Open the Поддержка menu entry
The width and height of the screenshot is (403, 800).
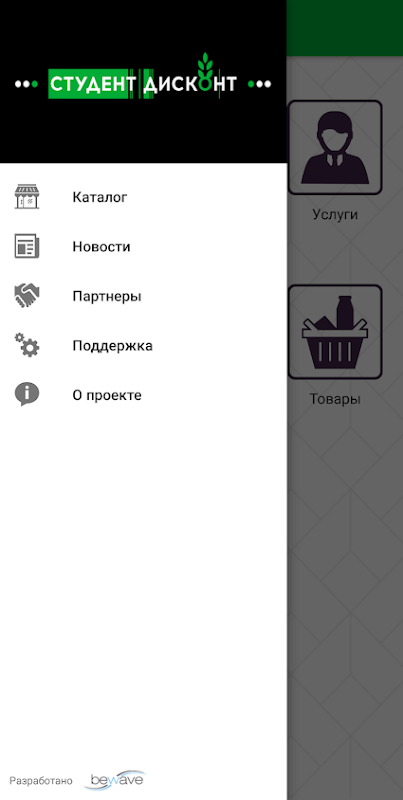[x=143, y=345]
